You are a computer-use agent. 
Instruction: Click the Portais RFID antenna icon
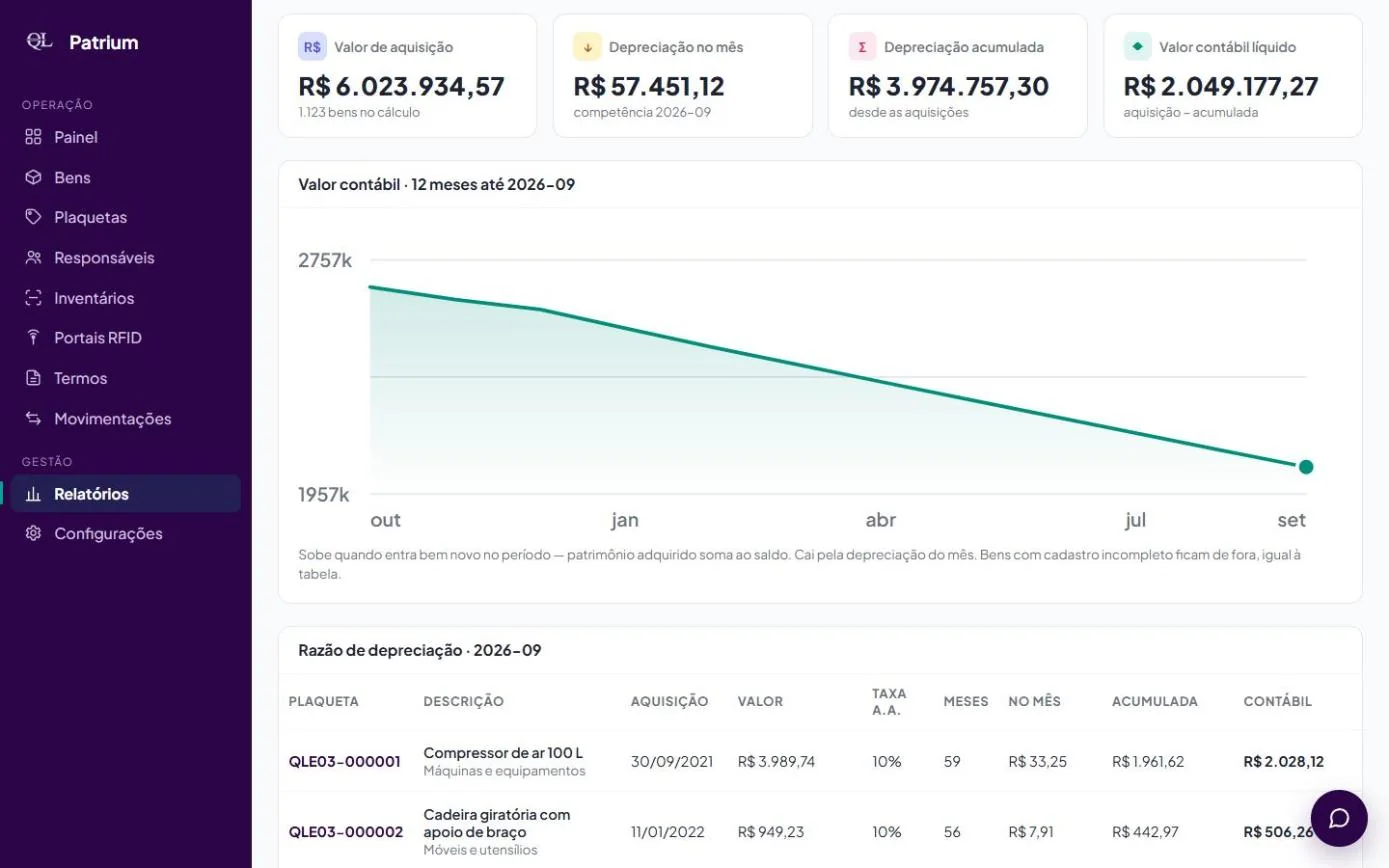point(33,338)
